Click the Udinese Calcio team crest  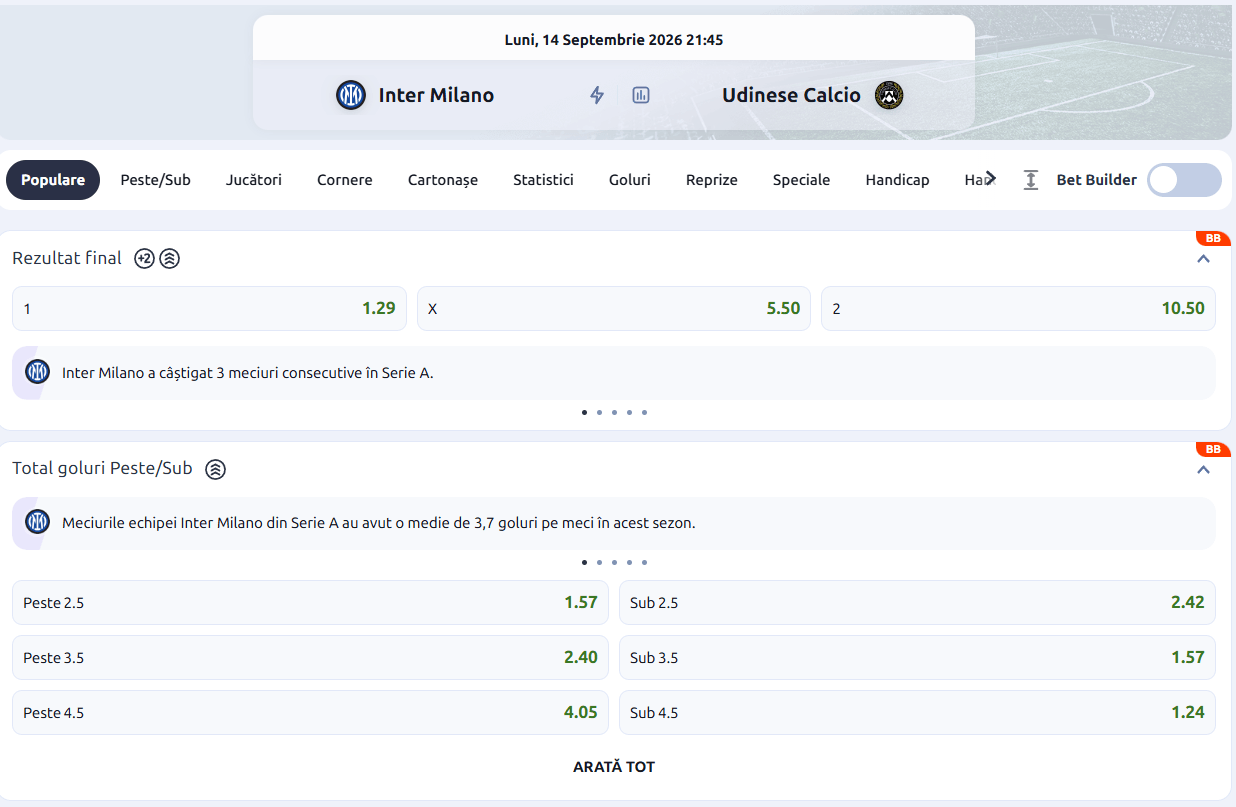pos(889,95)
